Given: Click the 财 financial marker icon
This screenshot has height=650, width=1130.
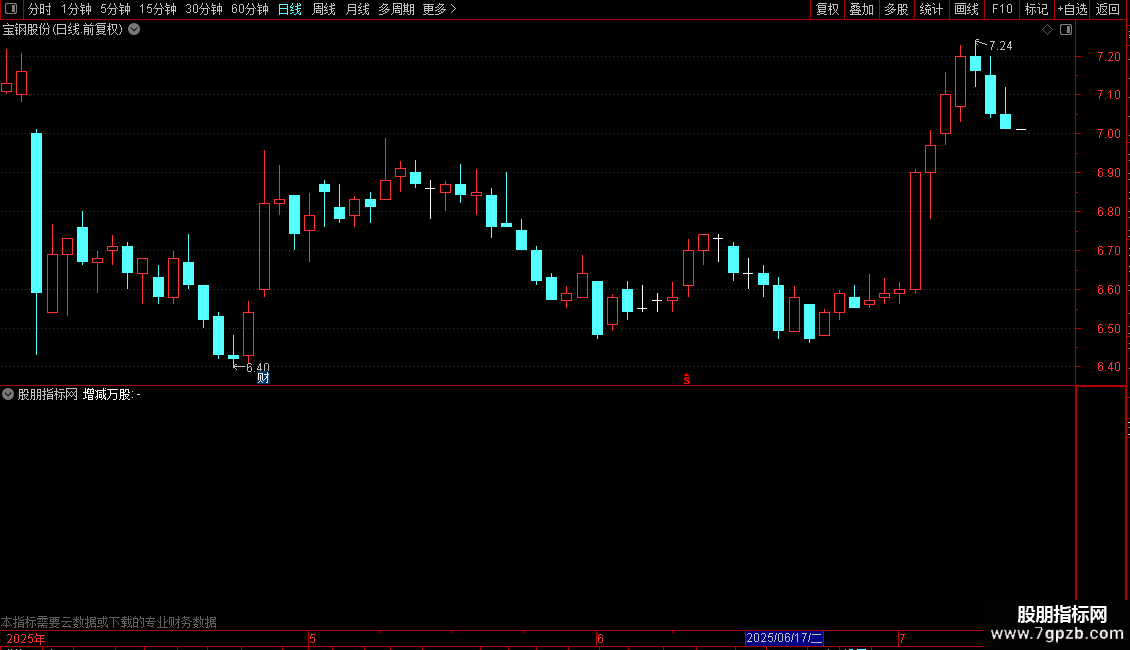Looking at the screenshot, I should [263, 378].
